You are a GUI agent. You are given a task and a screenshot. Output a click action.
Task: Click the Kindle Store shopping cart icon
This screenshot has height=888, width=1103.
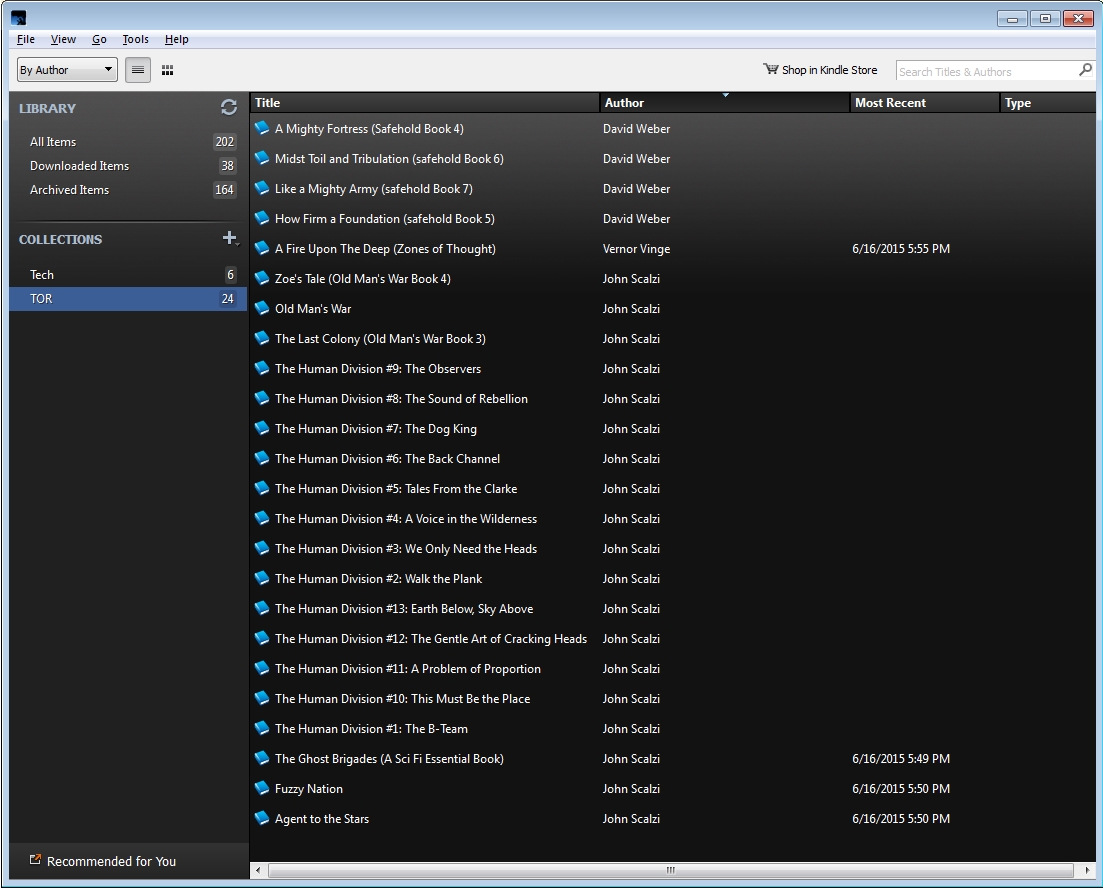(x=770, y=70)
